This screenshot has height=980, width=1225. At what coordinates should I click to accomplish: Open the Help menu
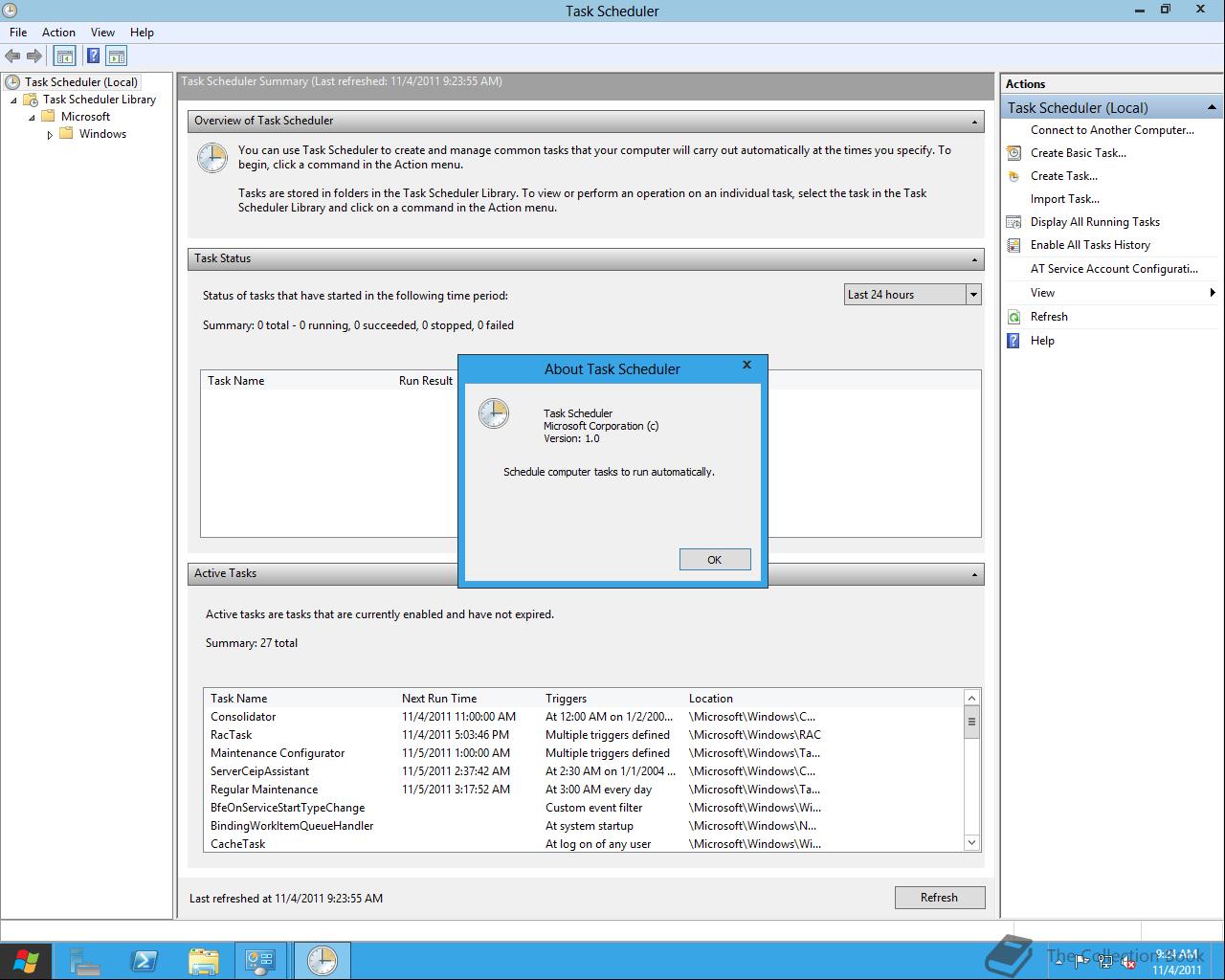142,33
